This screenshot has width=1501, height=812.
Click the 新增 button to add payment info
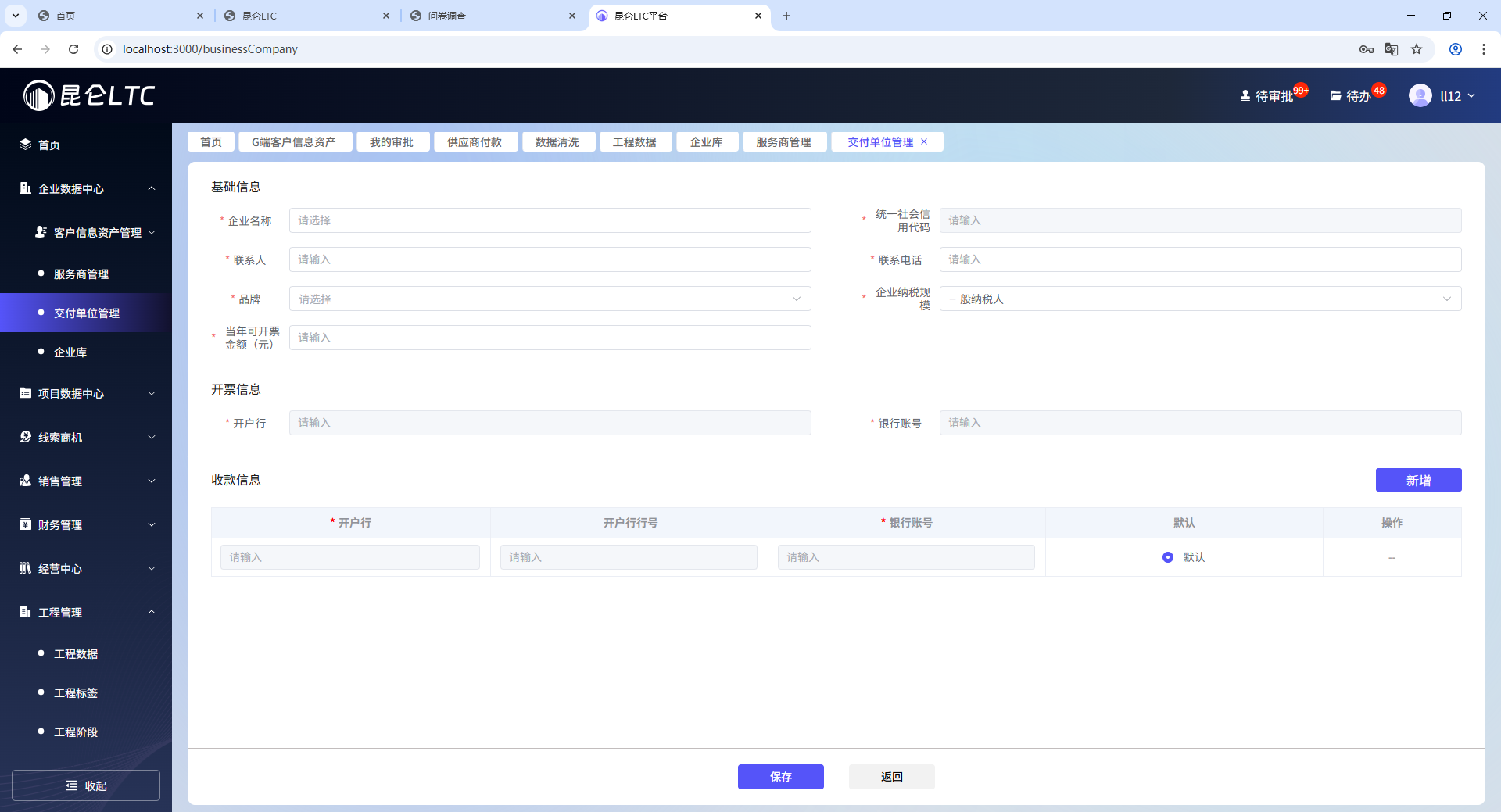coord(1418,480)
